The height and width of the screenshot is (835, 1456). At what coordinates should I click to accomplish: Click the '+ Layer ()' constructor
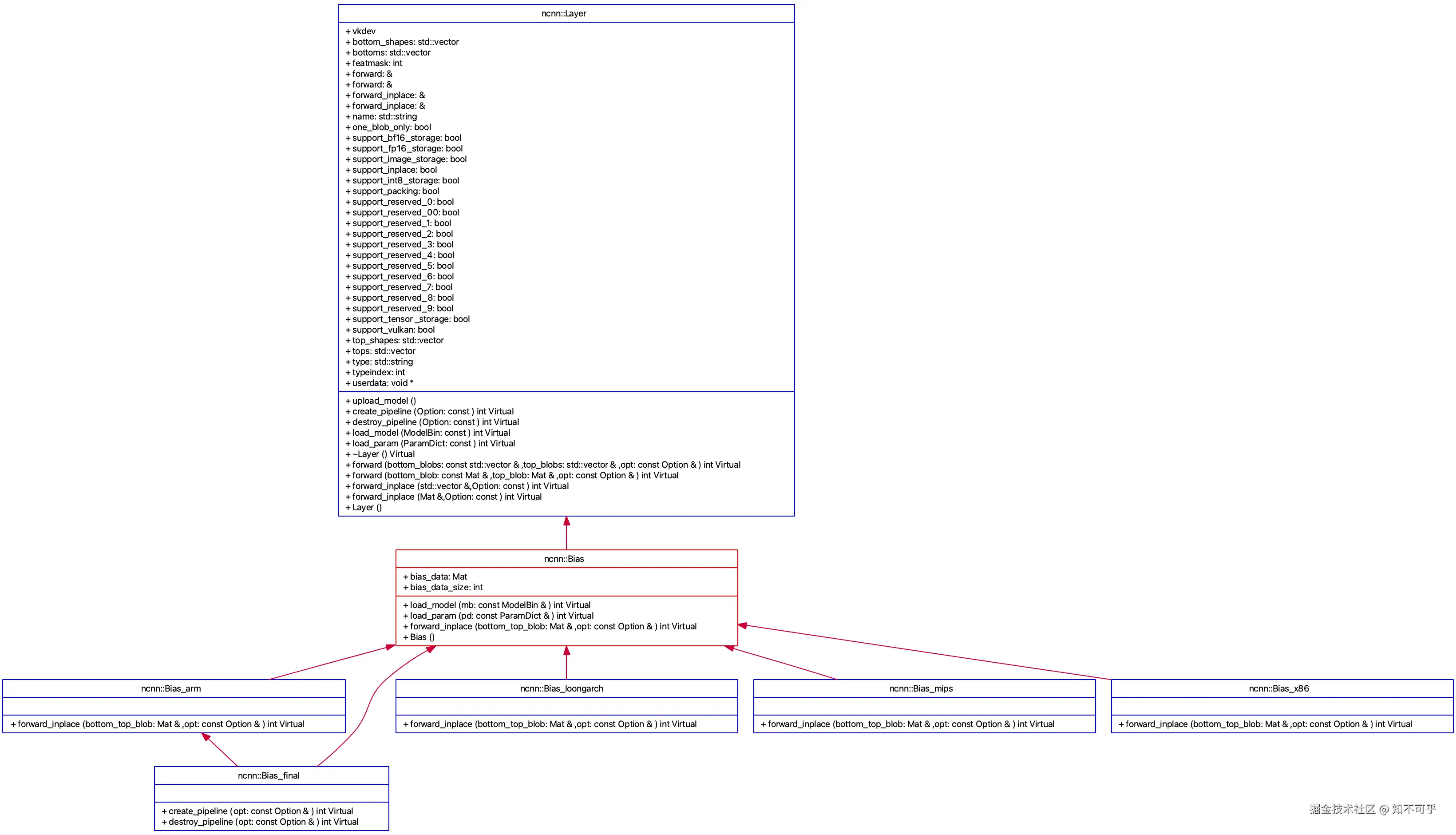[x=363, y=508]
